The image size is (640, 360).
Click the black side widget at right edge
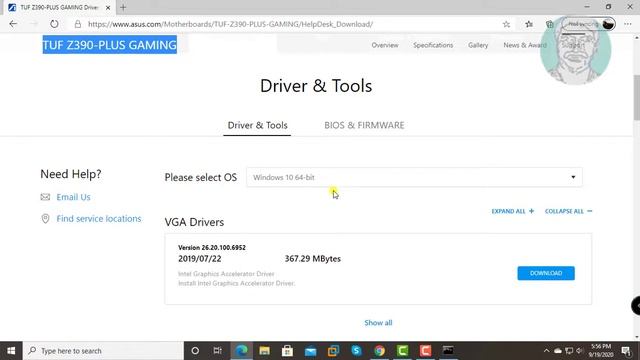tap(636, 306)
